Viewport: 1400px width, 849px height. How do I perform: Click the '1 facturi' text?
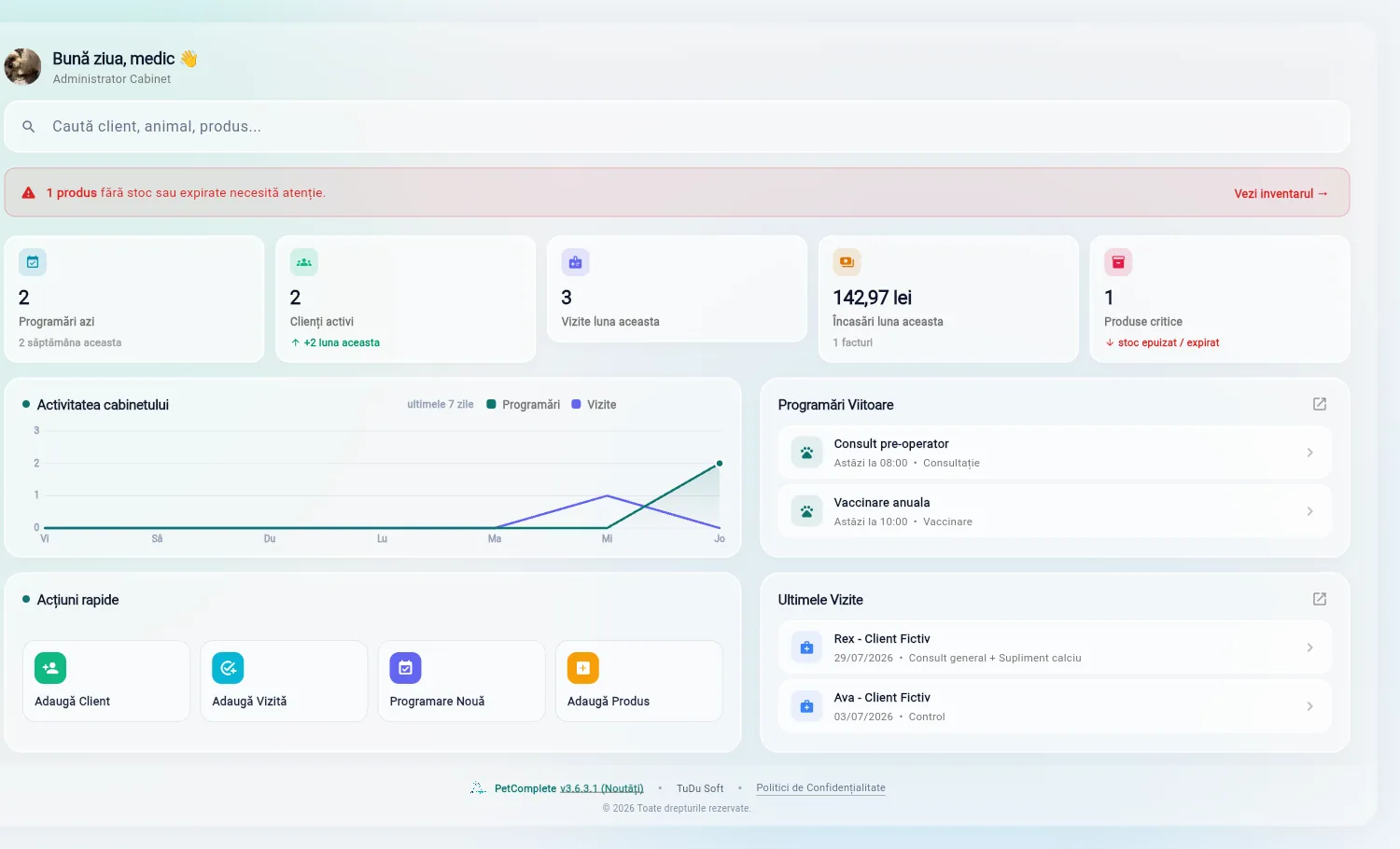[x=853, y=343]
